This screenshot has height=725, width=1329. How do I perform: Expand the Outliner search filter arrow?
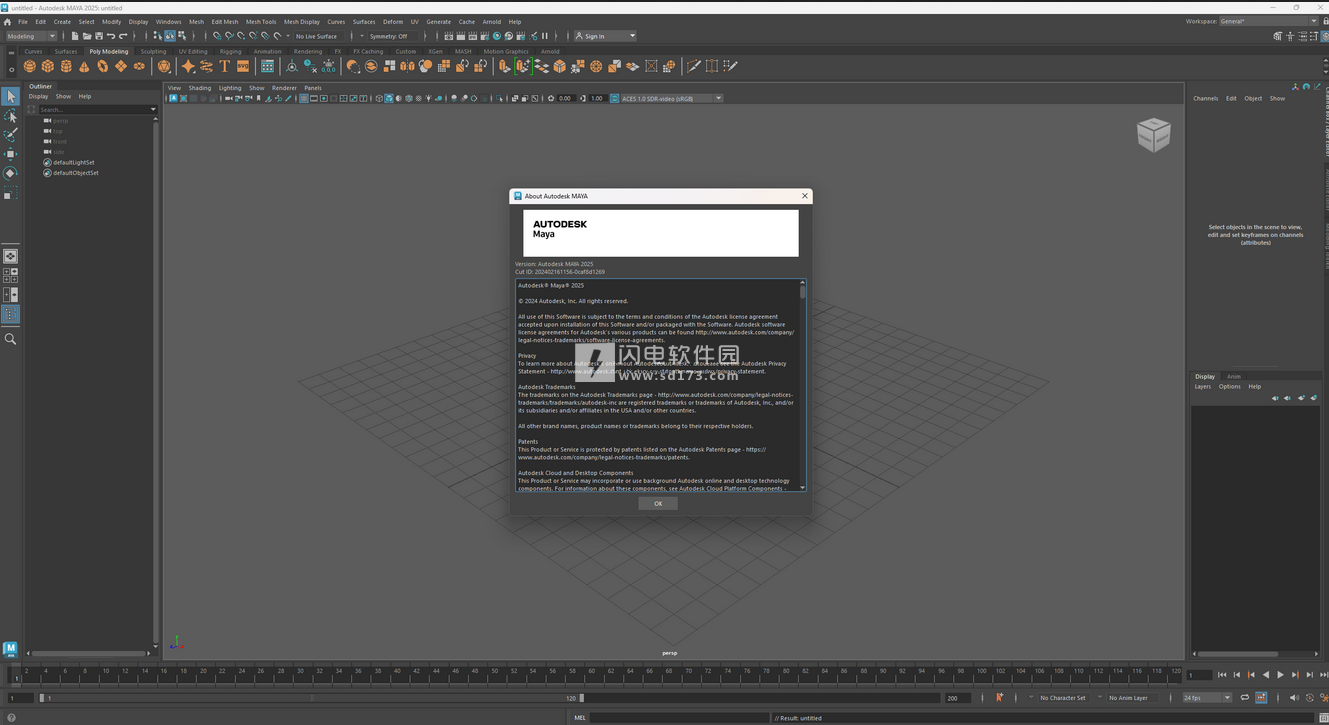tap(153, 109)
